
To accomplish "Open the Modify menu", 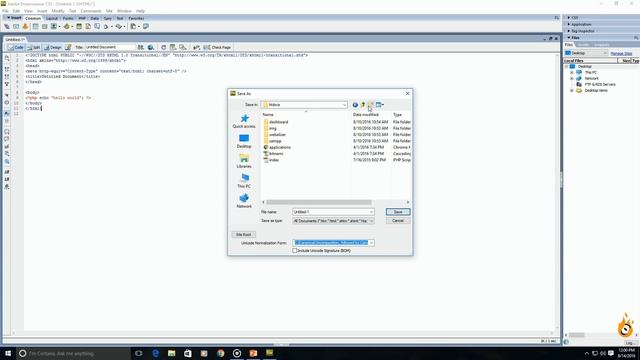I will click(x=58, y=11).
